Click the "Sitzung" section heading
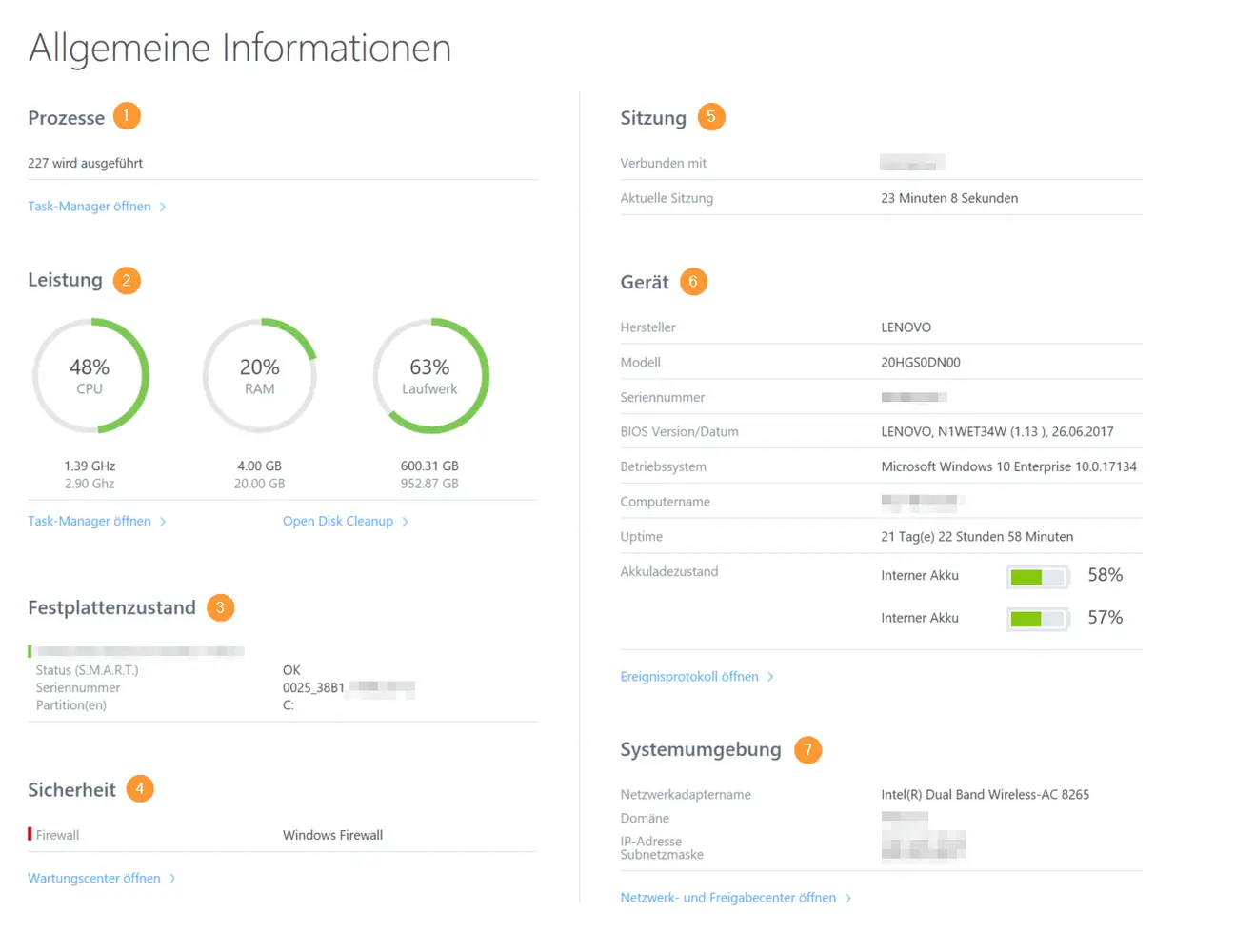 pyautogui.click(x=653, y=118)
